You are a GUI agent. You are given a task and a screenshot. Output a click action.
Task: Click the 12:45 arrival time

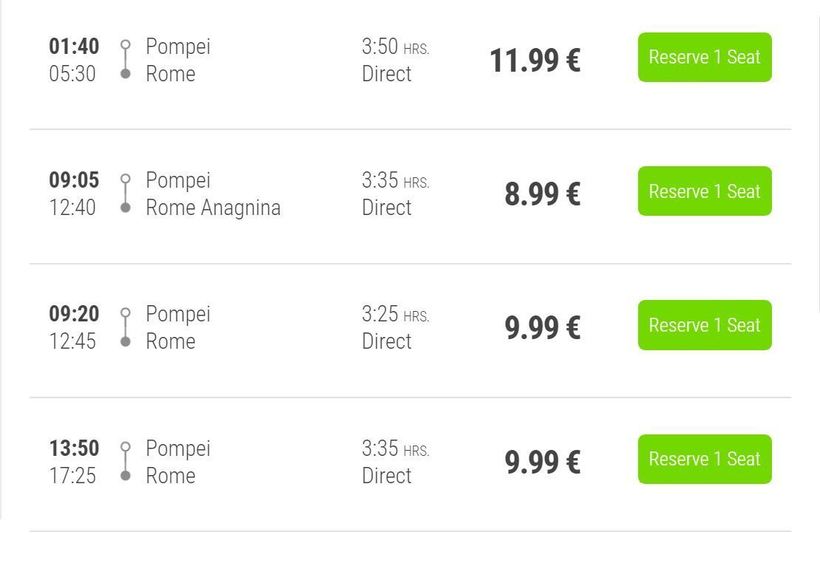click(72, 342)
